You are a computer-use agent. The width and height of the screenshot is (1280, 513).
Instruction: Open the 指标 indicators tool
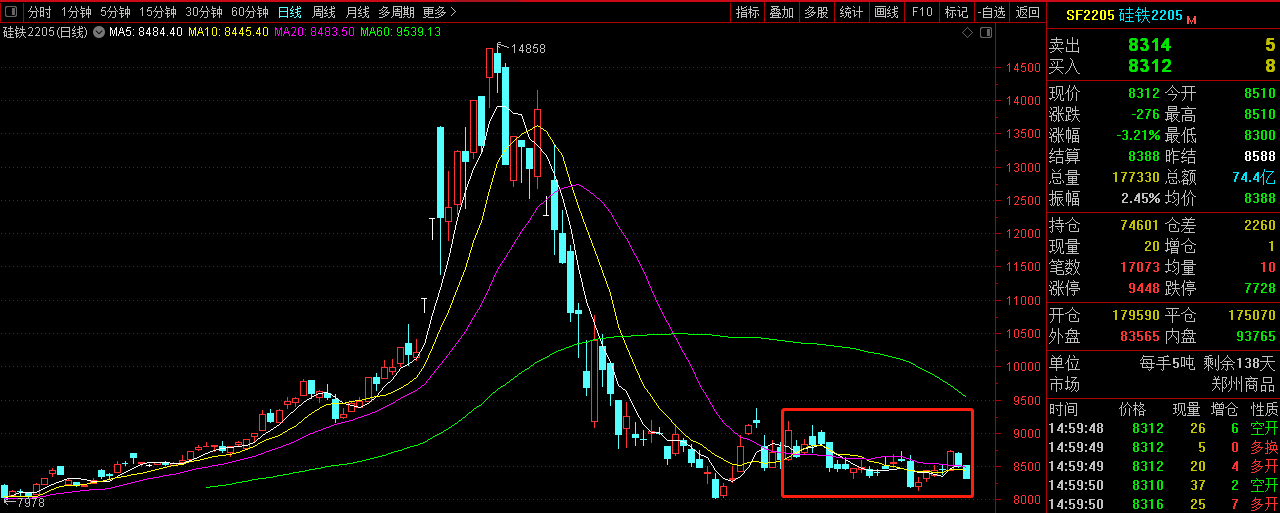747,12
